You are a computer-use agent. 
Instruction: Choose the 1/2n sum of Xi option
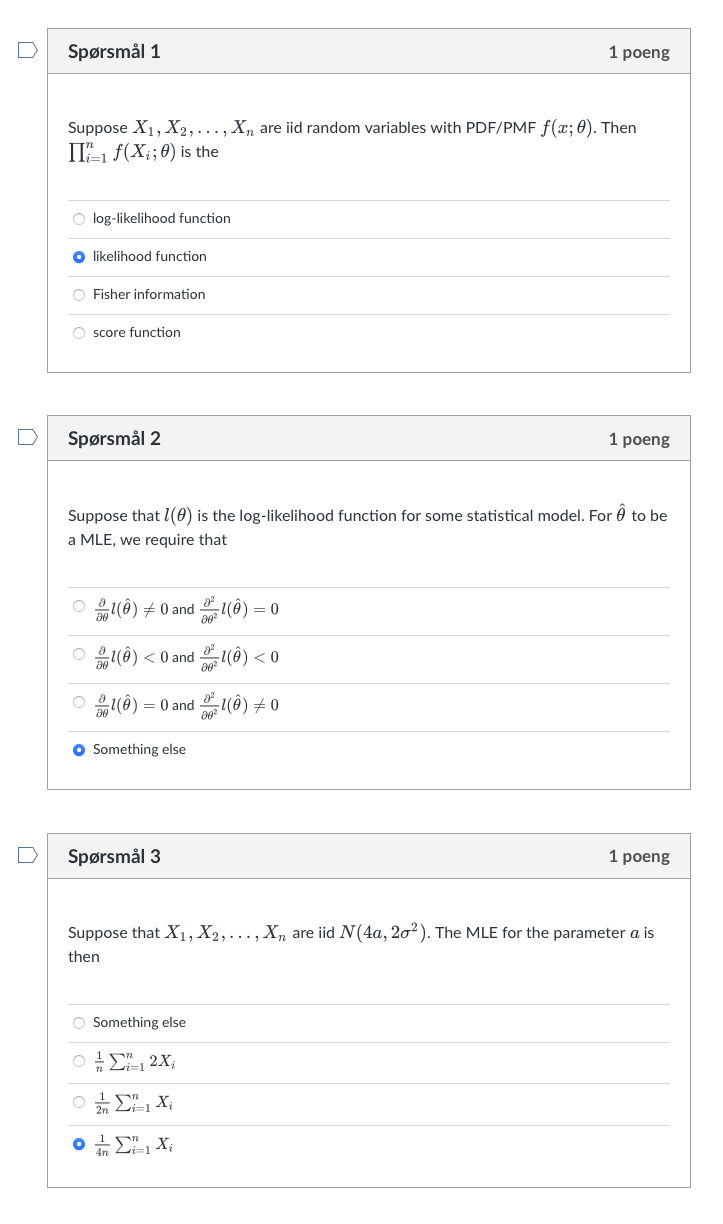point(79,1102)
